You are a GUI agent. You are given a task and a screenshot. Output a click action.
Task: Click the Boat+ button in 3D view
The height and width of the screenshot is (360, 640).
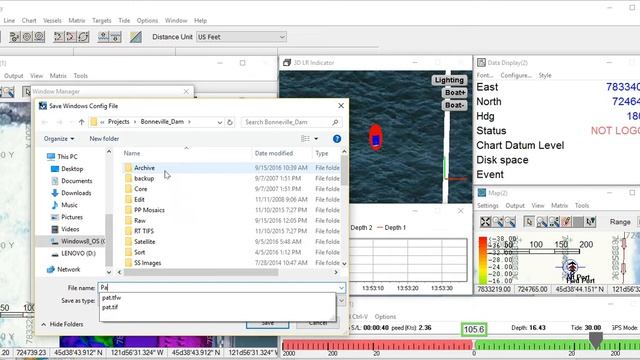[x=454, y=93]
